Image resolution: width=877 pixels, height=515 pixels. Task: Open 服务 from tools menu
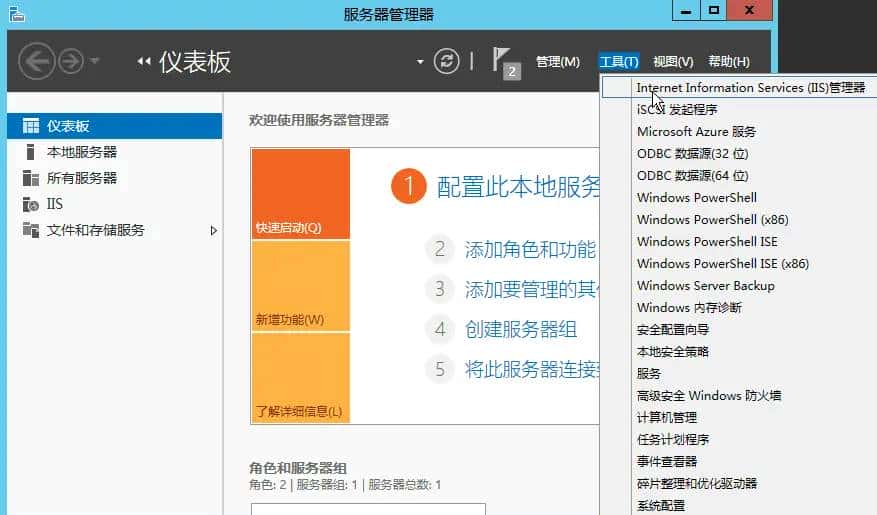tap(649, 374)
